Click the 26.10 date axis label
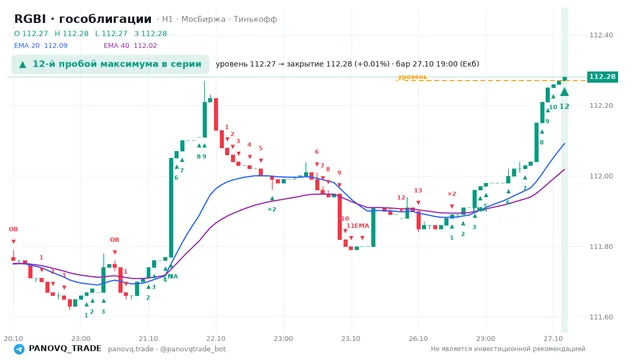The height and width of the screenshot is (360, 640). 418,339
